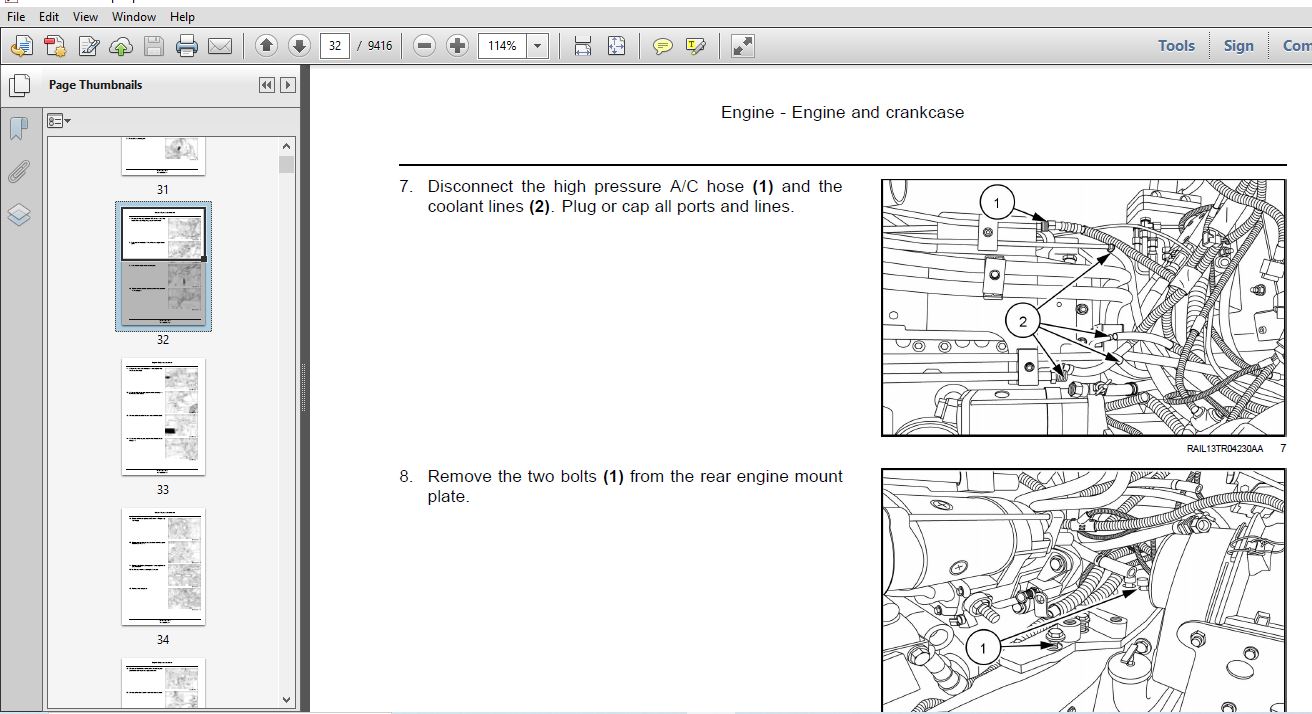This screenshot has width=1312, height=714.
Task: Open the Edit menu
Action: [x=49, y=16]
